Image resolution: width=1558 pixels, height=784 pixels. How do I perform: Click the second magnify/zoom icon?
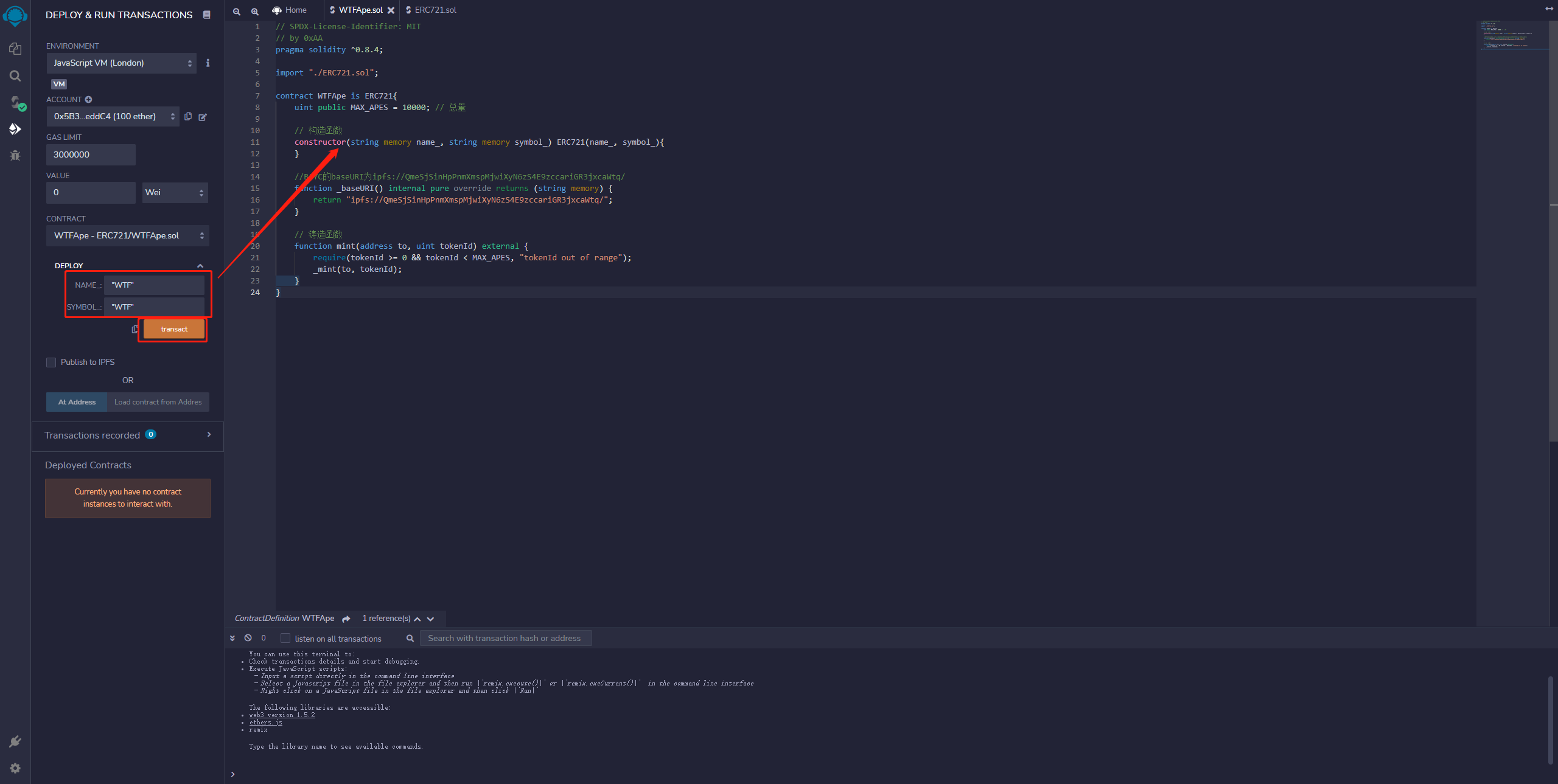pyautogui.click(x=253, y=8)
